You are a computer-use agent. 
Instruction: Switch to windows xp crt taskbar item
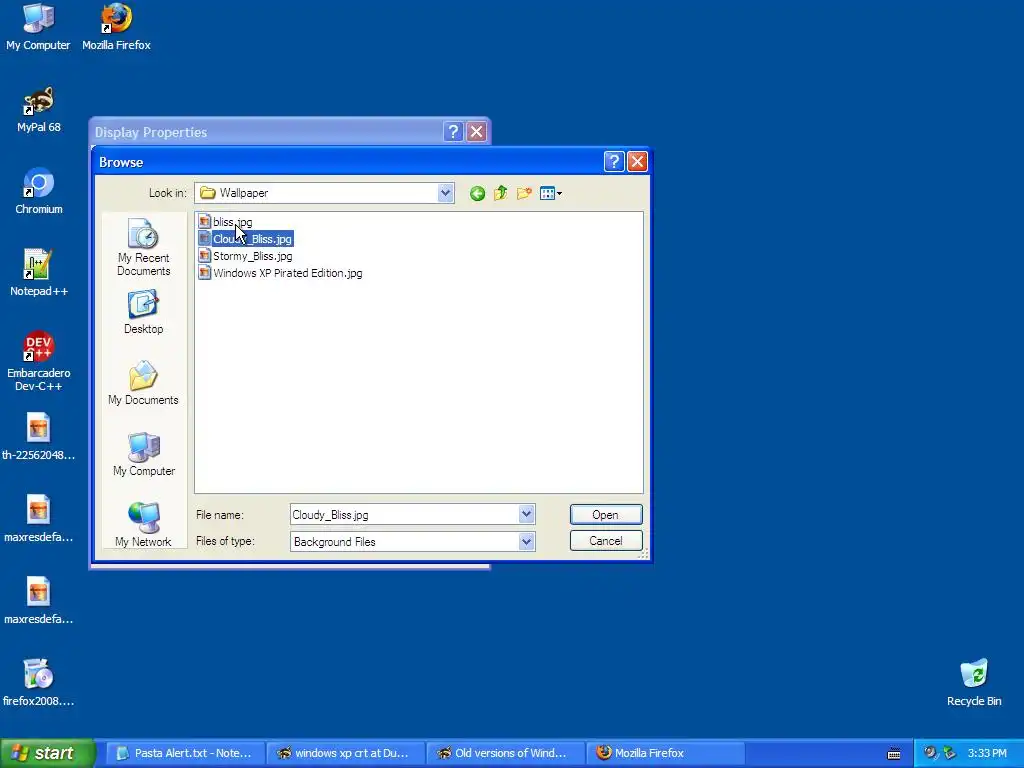point(345,753)
